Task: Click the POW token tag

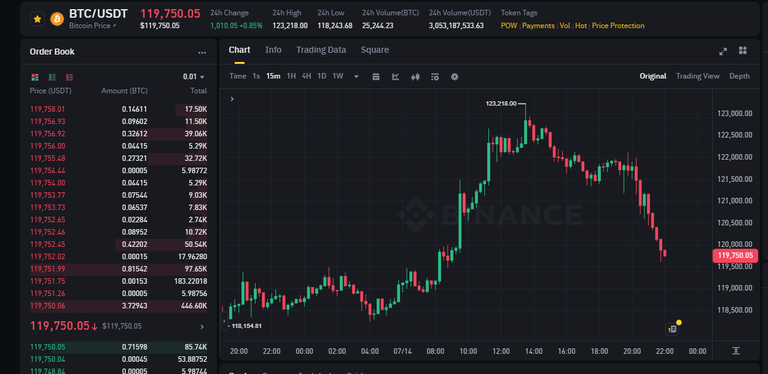Action: click(x=509, y=26)
